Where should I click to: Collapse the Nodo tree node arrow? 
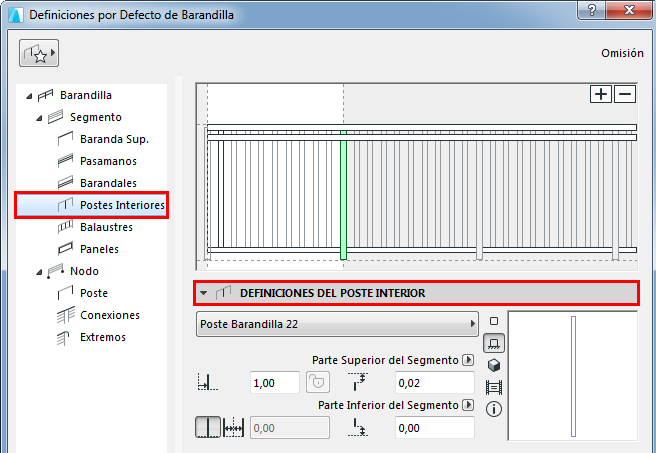pos(39,272)
